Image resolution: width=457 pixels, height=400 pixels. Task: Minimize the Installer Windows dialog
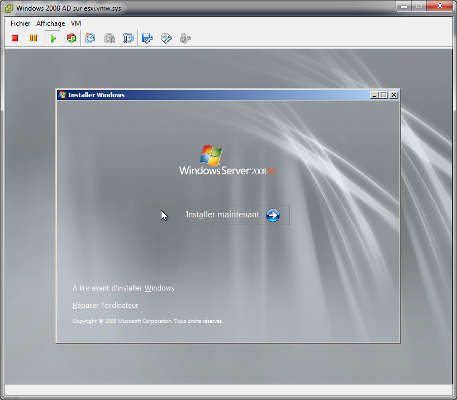coord(374,95)
